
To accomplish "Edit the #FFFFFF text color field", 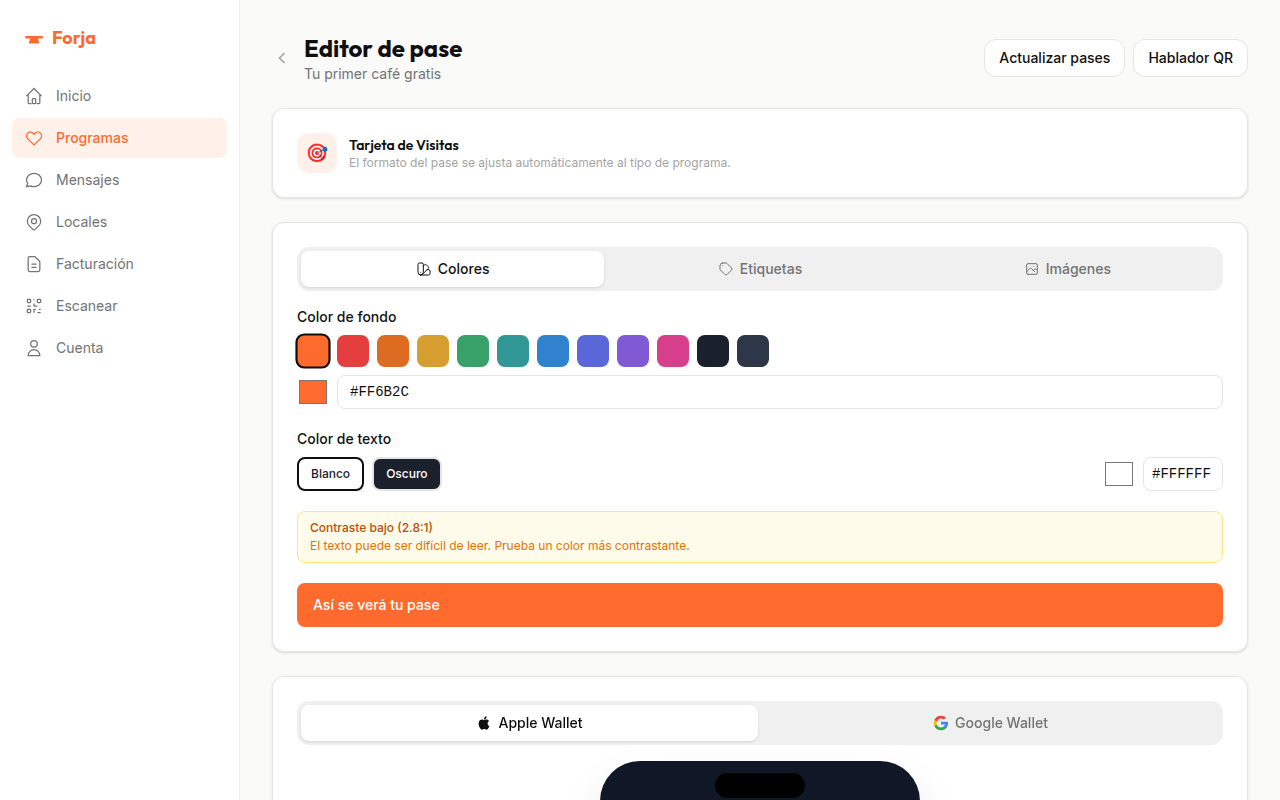I will (x=1183, y=474).
